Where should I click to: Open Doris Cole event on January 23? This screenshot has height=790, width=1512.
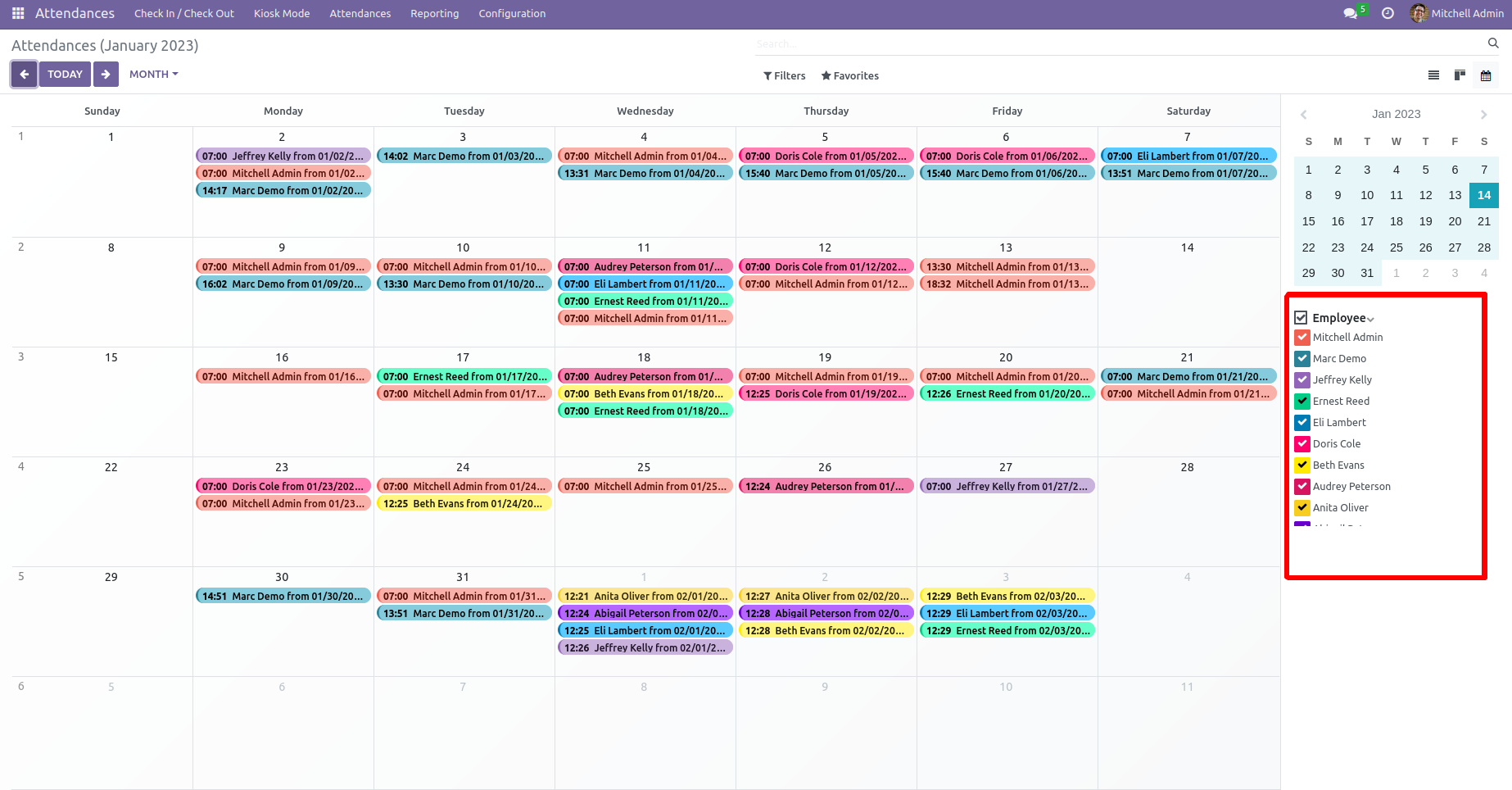tap(283, 486)
